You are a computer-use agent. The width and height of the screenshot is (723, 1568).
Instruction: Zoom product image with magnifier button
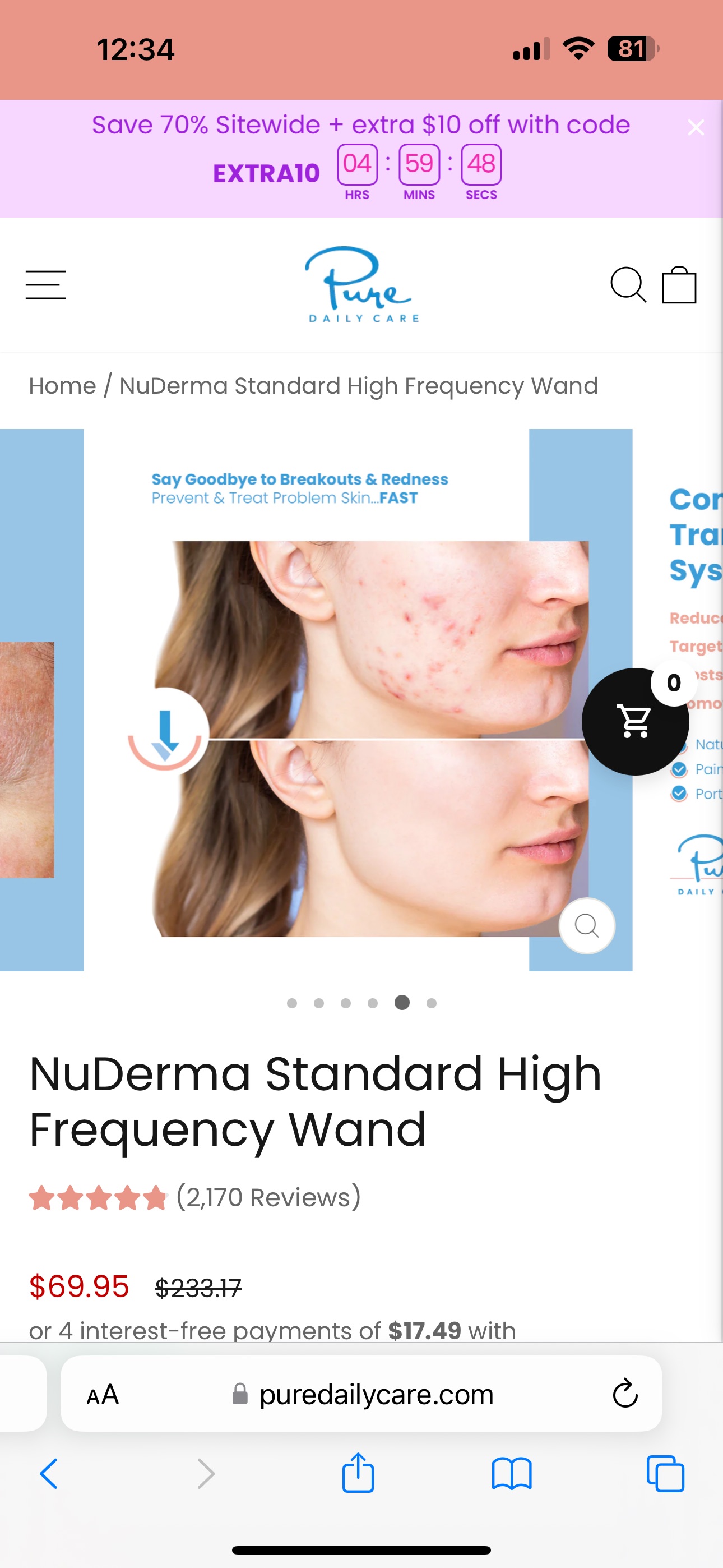click(x=587, y=925)
